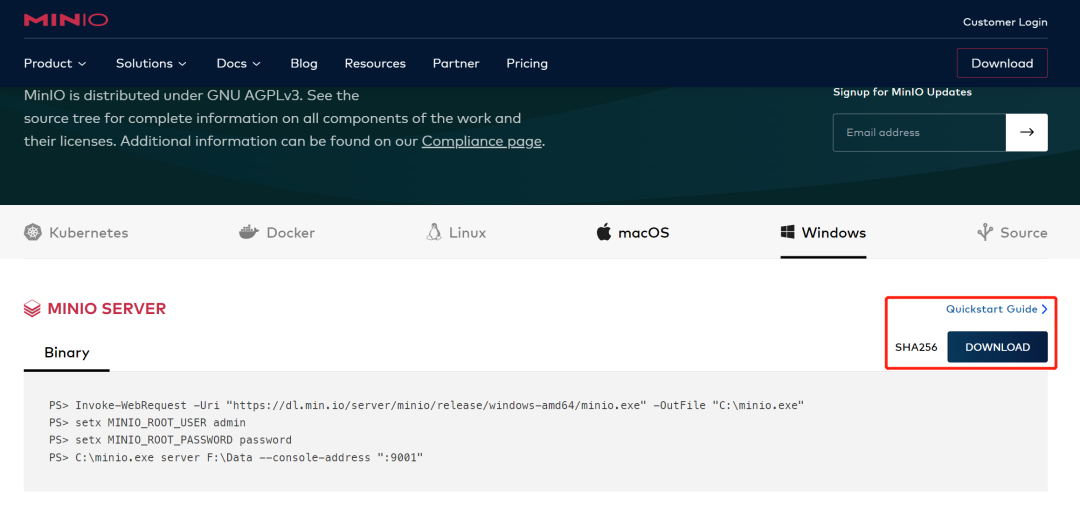Click the setx MINIO_ROOT_USER admin line

tap(147, 422)
